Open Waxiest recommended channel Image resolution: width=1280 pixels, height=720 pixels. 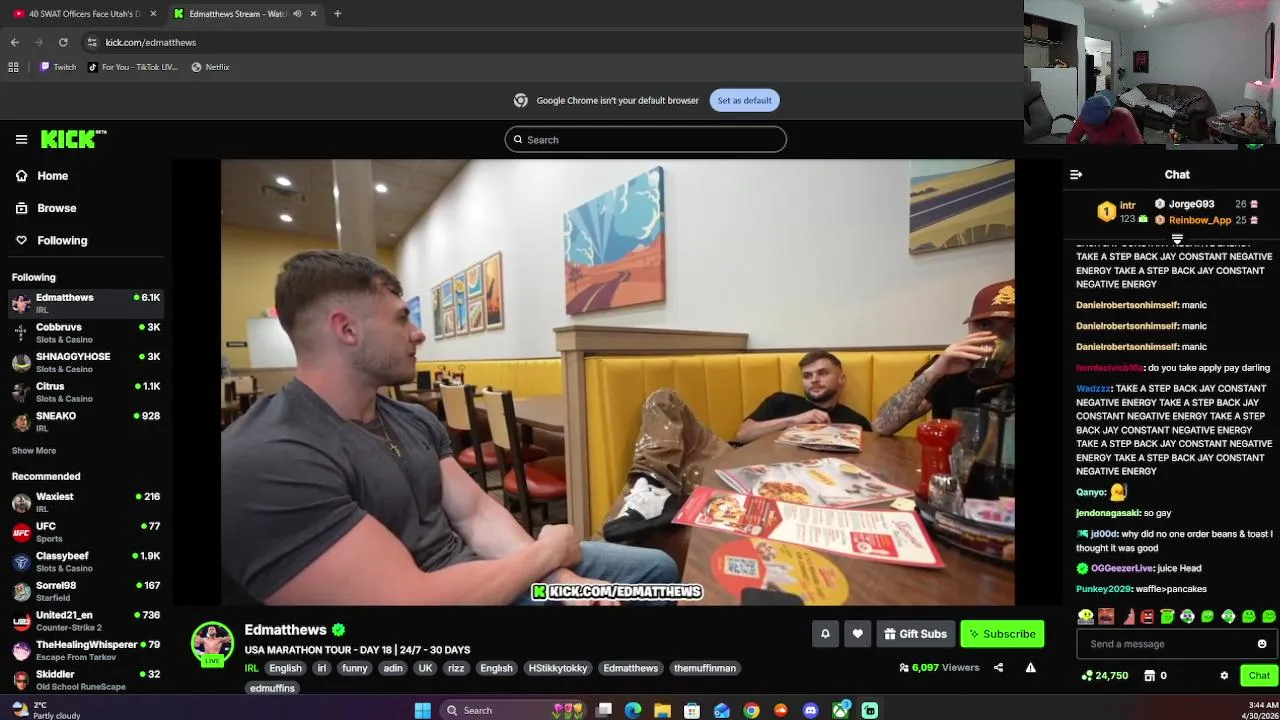86,502
